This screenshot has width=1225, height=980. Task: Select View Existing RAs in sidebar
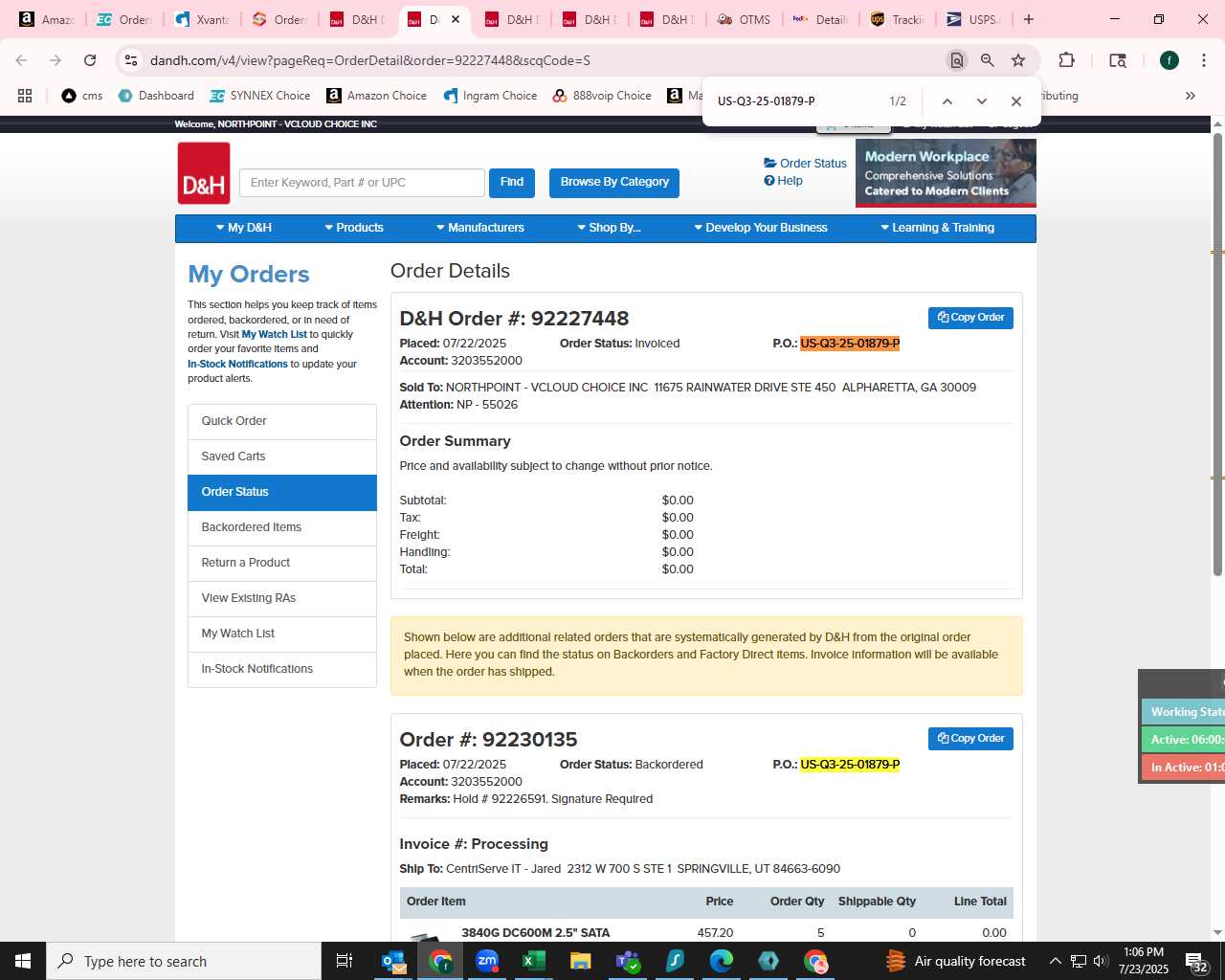point(282,598)
